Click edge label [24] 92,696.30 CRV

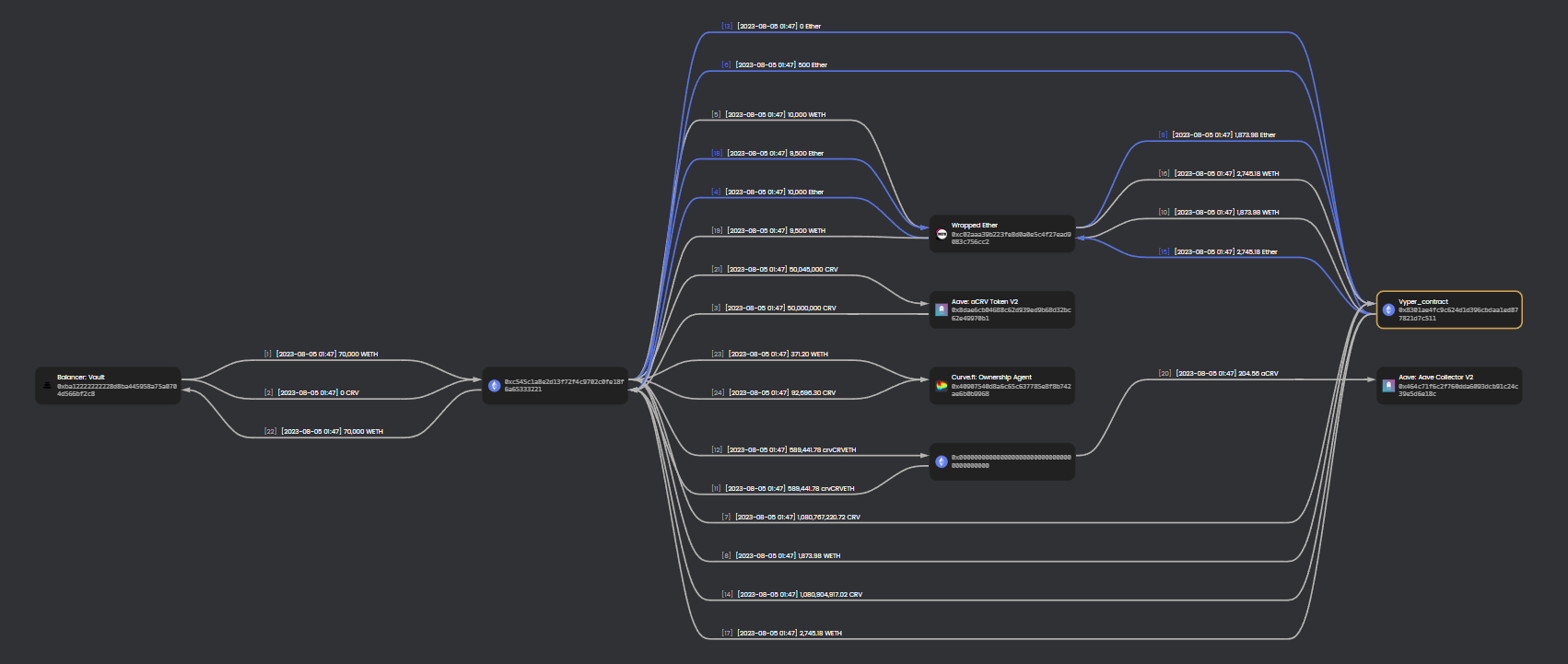774,393
